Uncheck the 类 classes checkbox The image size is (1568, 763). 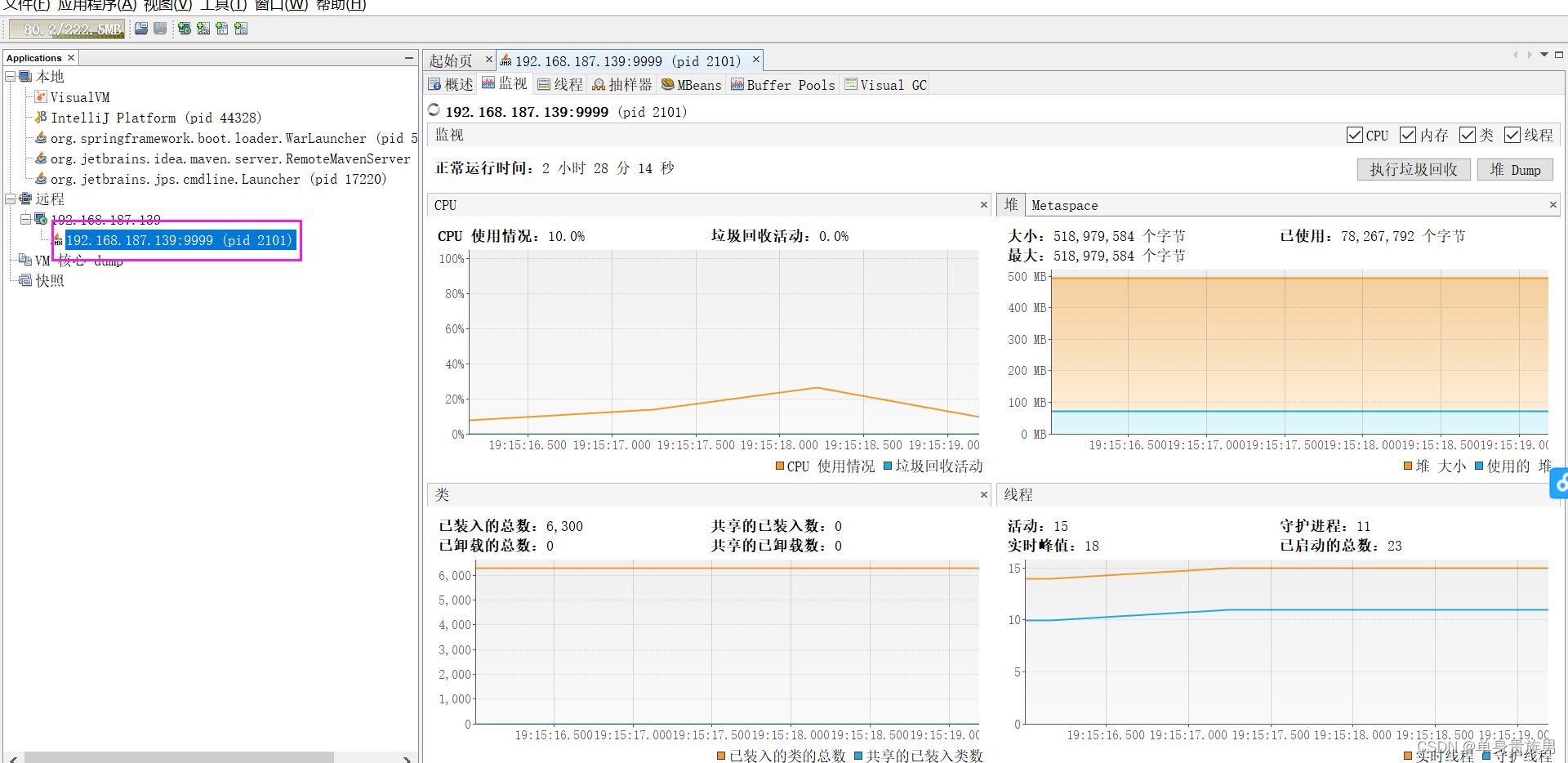(1468, 135)
